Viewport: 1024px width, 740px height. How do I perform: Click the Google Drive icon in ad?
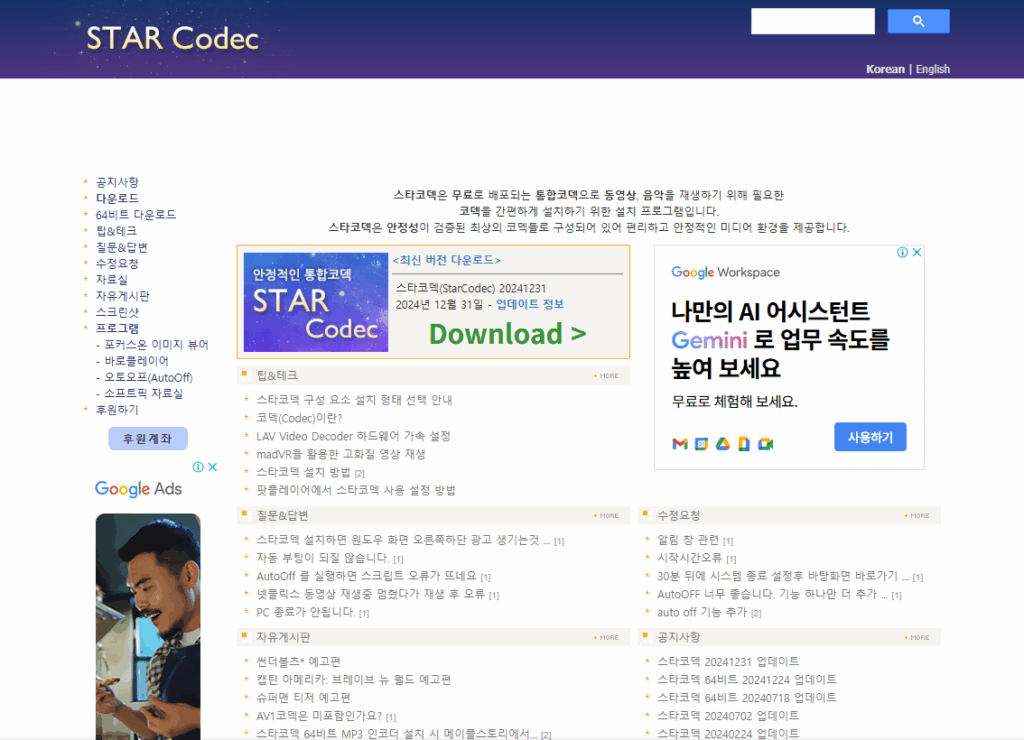tap(722, 444)
